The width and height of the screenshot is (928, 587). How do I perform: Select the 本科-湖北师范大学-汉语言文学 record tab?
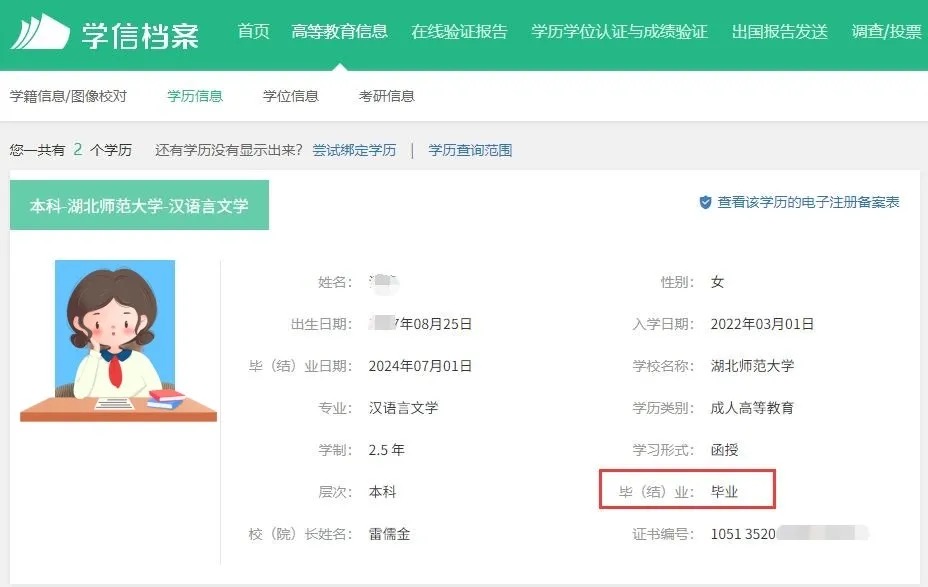139,205
